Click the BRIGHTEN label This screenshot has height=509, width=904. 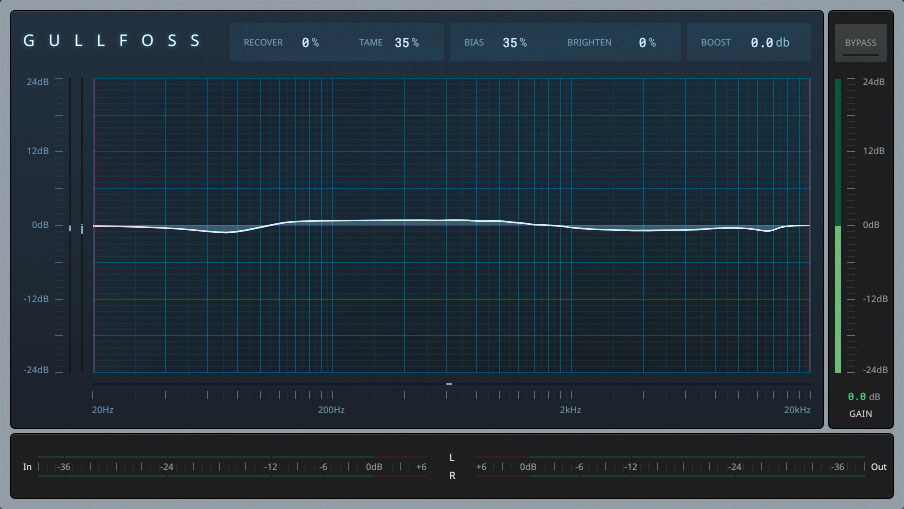[x=589, y=43]
